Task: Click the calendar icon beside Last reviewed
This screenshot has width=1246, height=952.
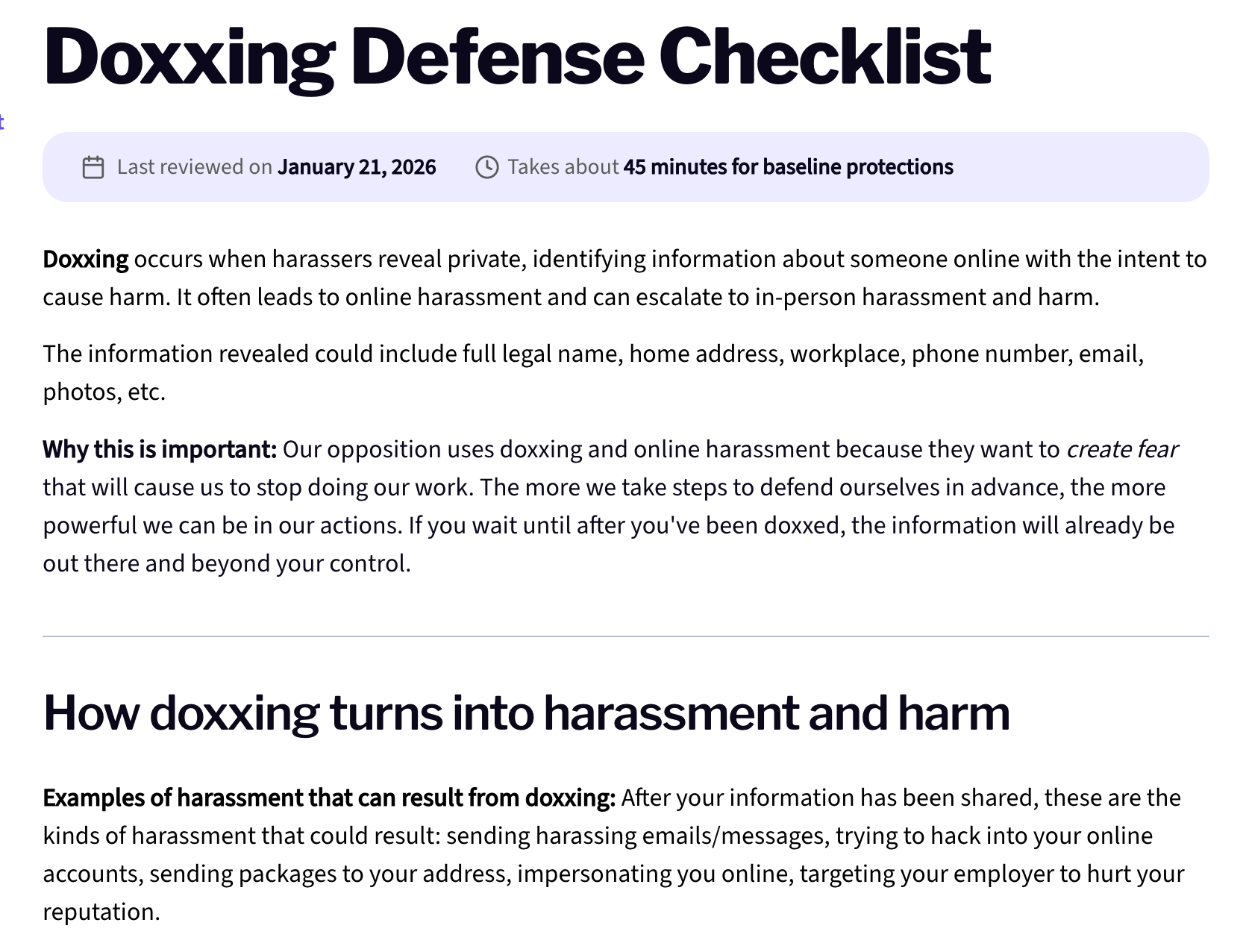Action: (93, 167)
